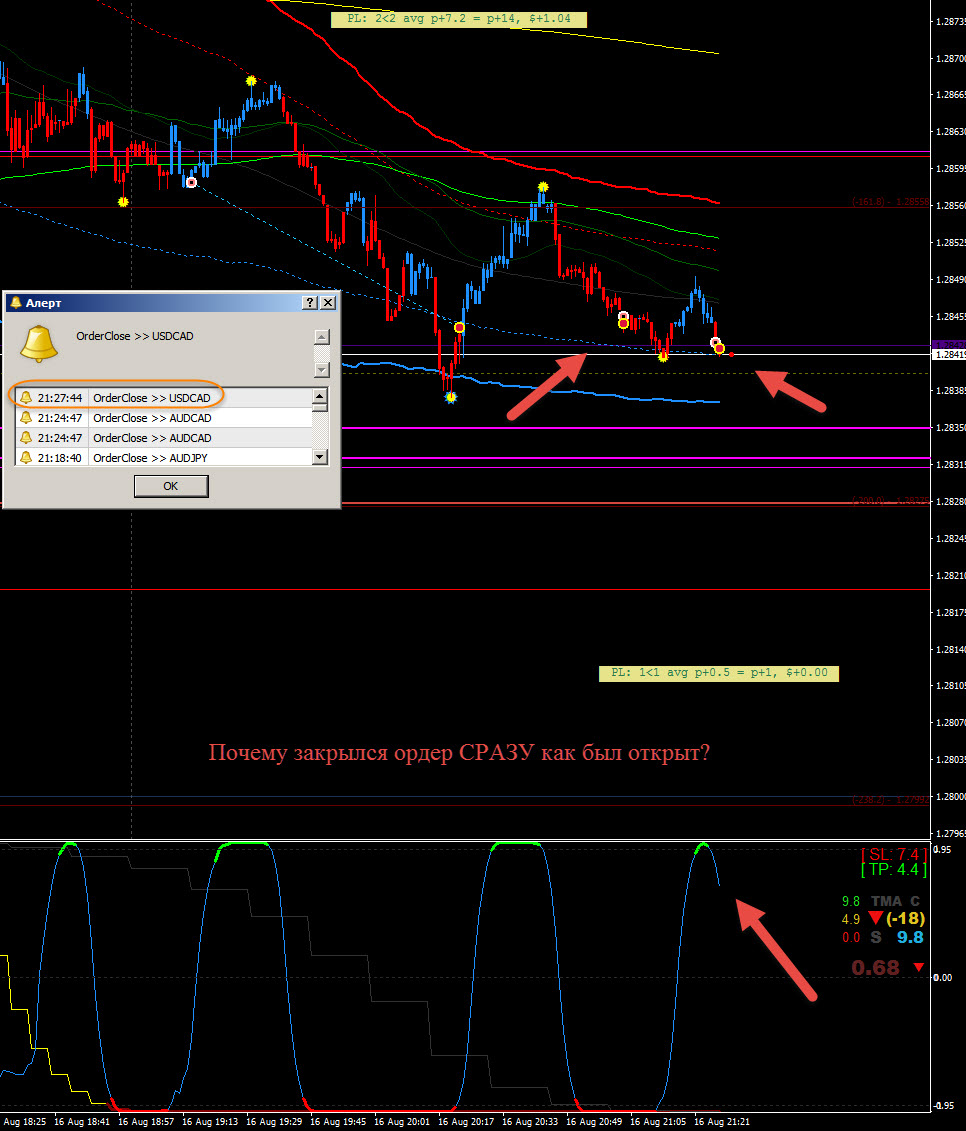Close the Алерт dialog window

[x=328, y=302]
